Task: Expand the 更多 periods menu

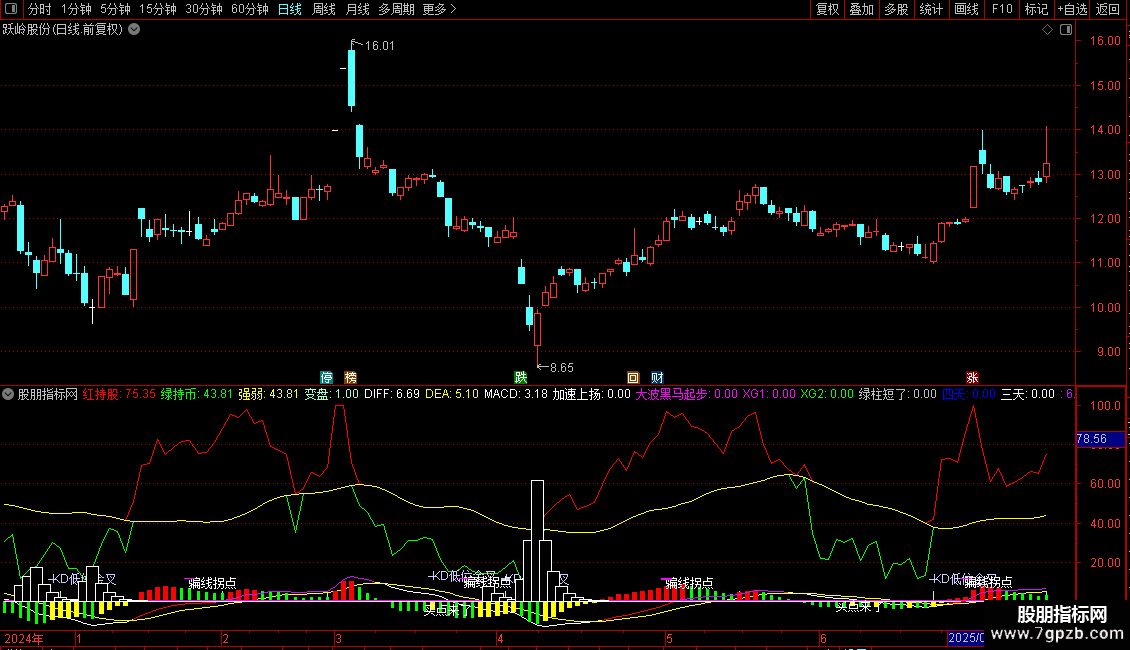Action: point(439,9)
